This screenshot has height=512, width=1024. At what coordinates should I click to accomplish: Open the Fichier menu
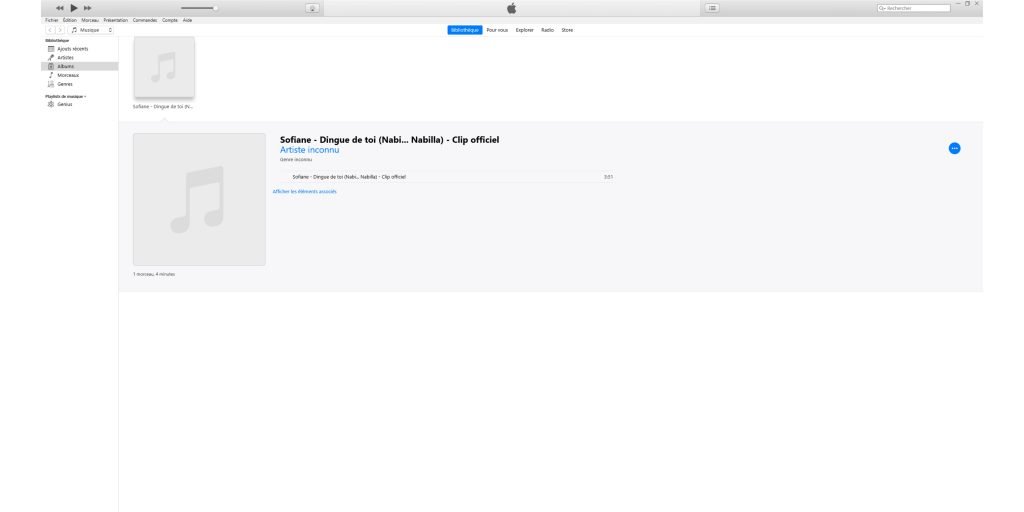52,20
